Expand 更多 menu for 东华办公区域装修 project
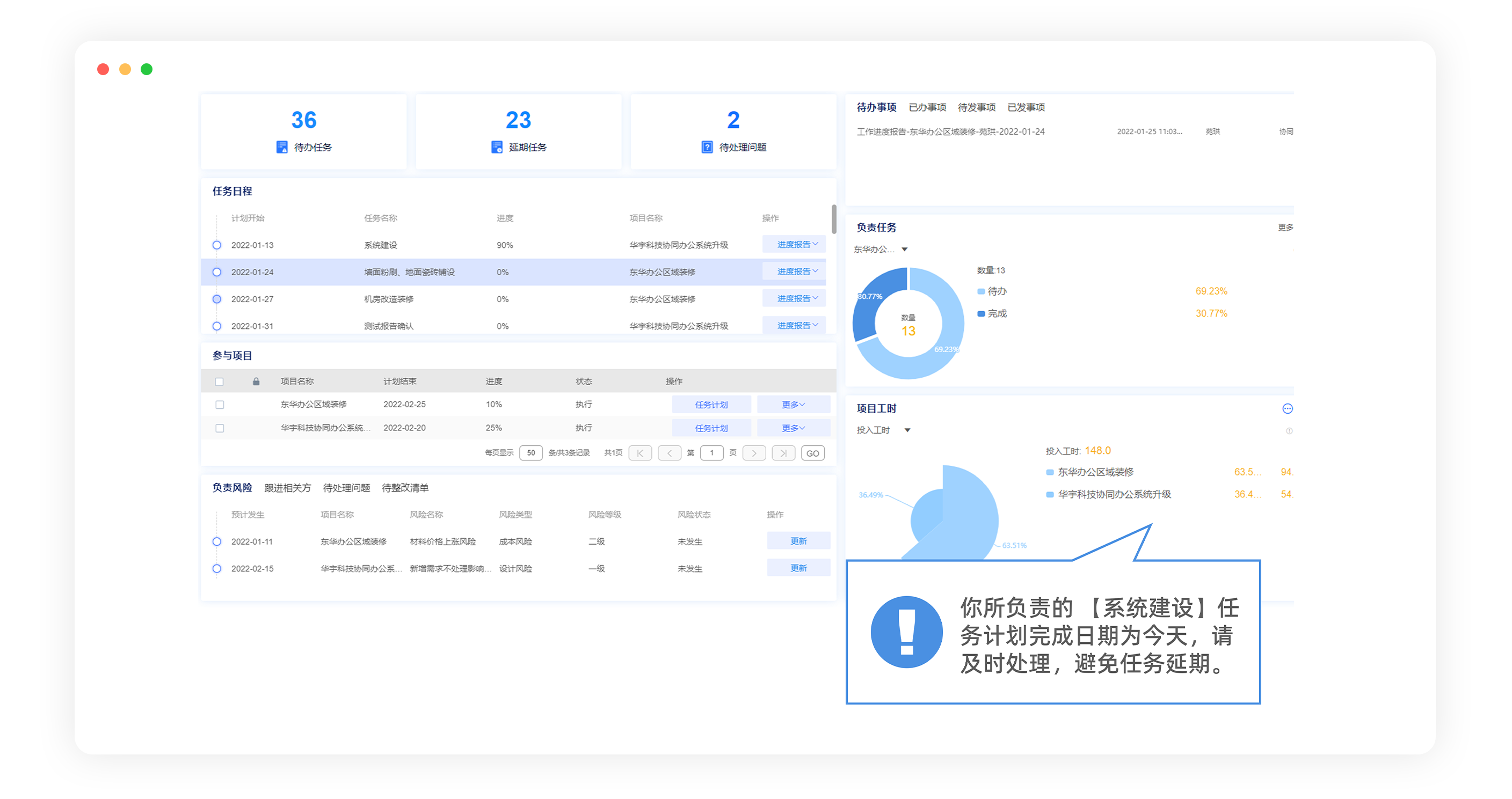Viewport: 1512px width, 799px height. [794, 404]
